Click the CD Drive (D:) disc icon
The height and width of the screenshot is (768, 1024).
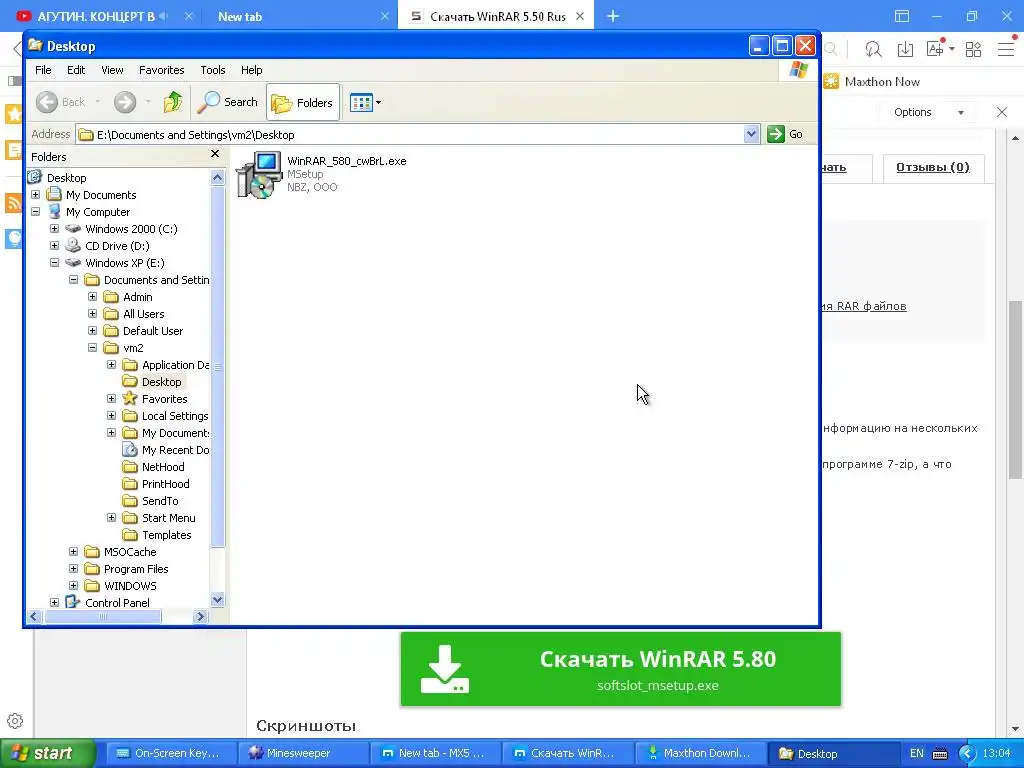tap(73, 246)
